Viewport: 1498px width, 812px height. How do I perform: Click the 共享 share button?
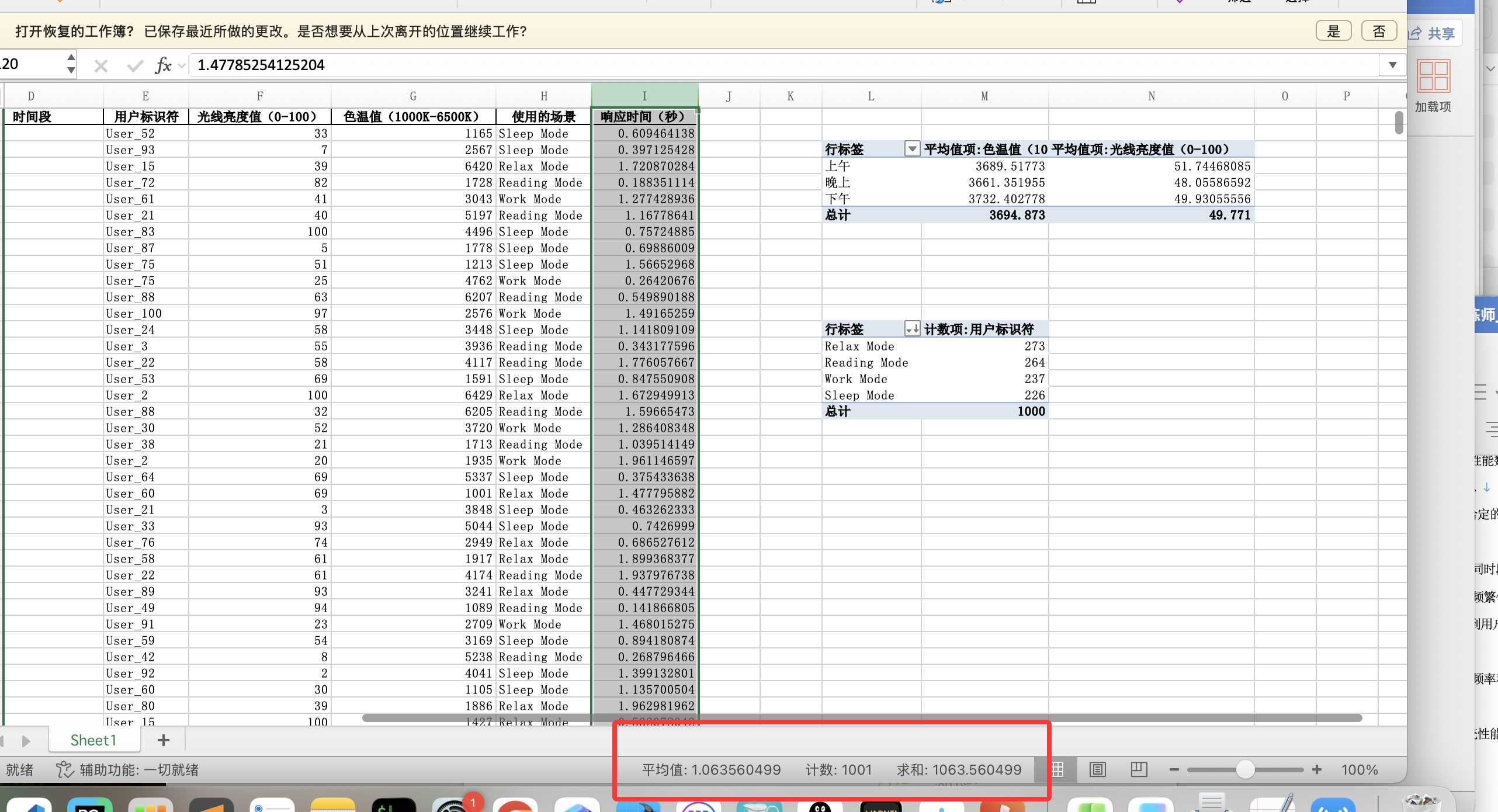(1434, 33)
